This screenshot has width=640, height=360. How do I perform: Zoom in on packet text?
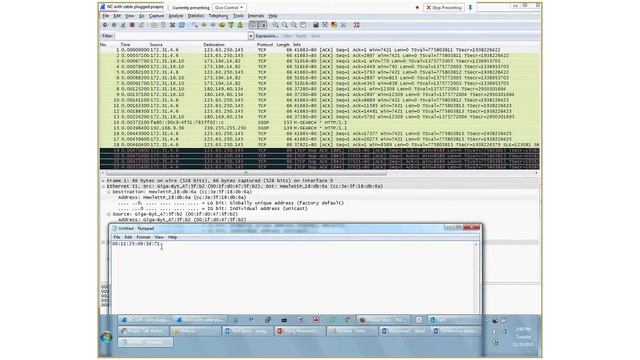click(x=276, y=25)
